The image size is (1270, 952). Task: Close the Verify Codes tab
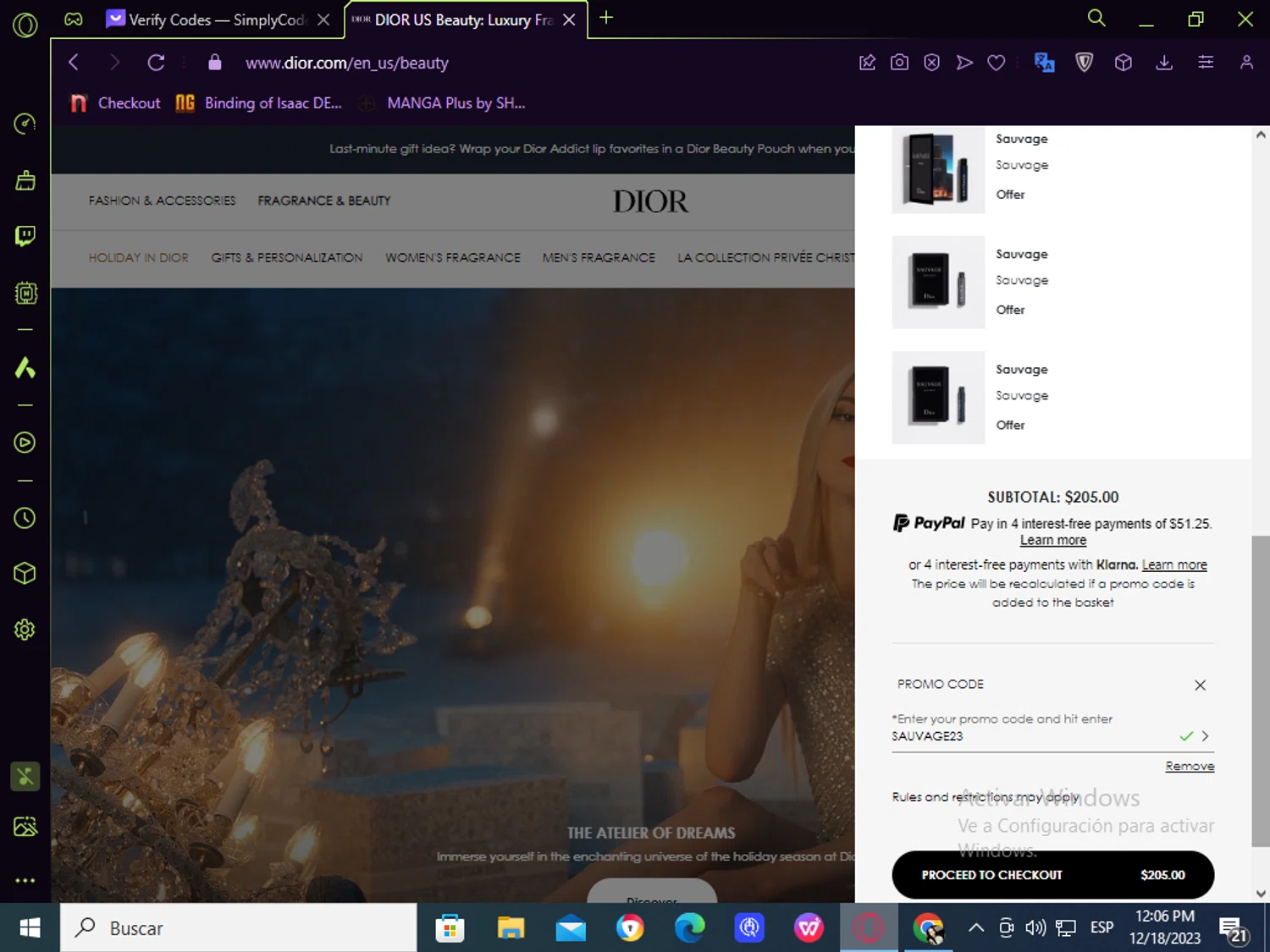(323, 19)
